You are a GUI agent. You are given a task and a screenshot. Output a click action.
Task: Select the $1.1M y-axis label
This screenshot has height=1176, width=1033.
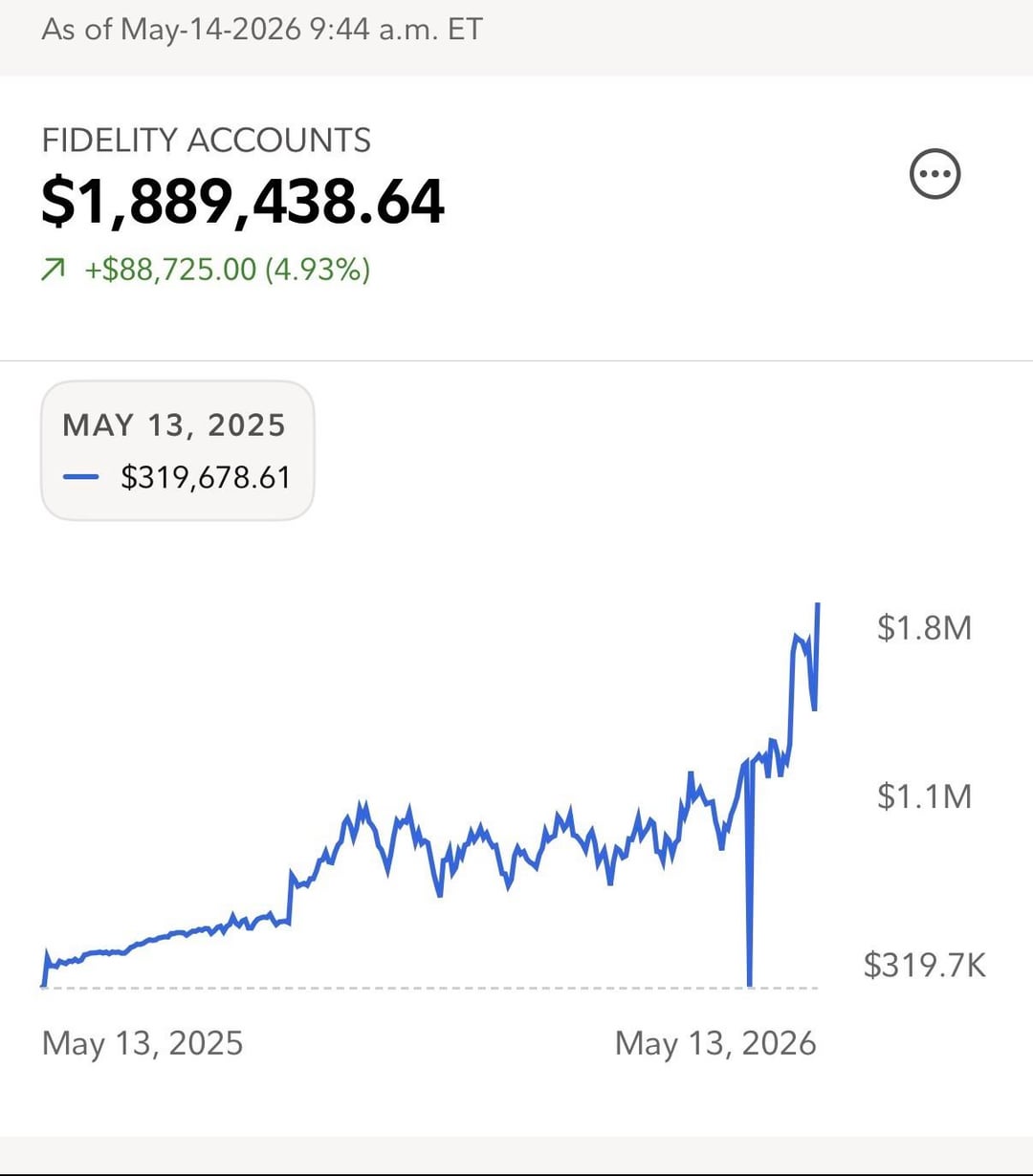pos(924,796)
